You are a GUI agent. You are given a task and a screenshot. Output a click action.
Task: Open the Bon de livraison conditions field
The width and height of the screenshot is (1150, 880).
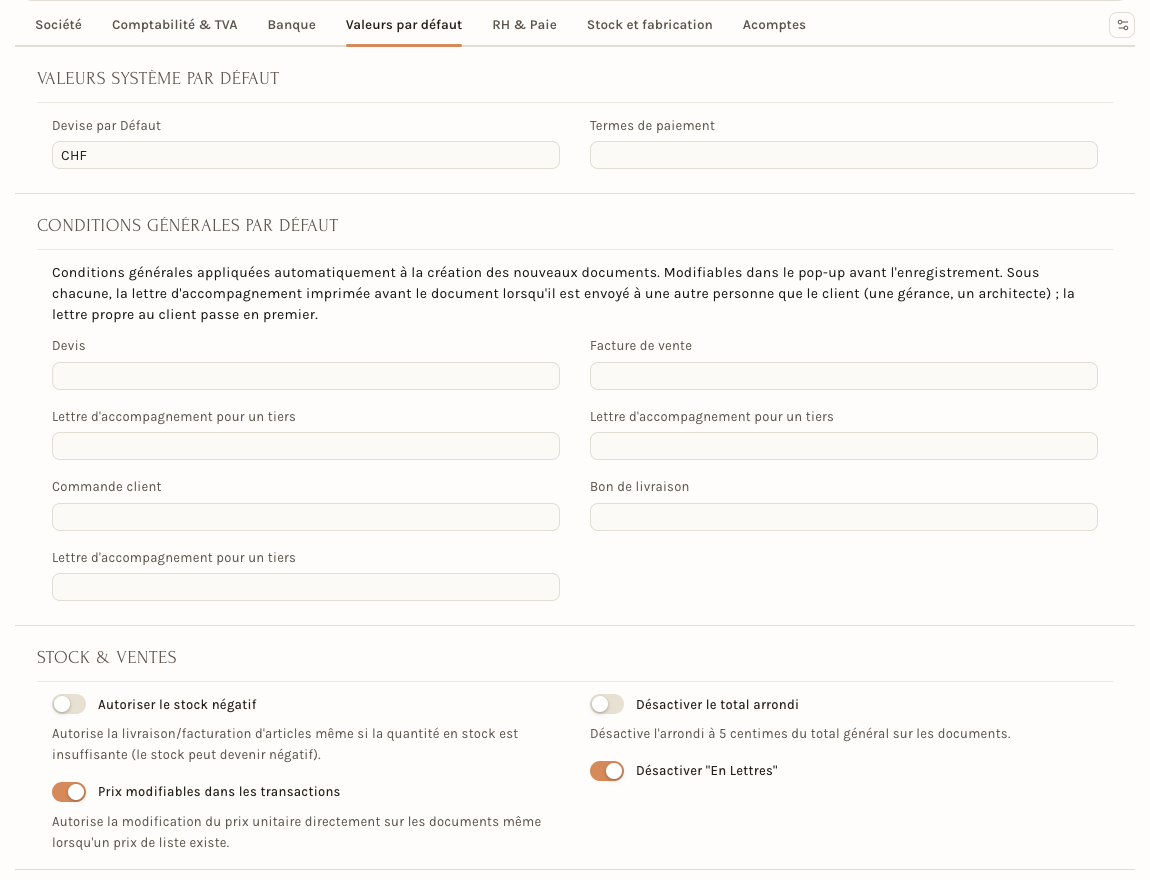pos(843,517)
